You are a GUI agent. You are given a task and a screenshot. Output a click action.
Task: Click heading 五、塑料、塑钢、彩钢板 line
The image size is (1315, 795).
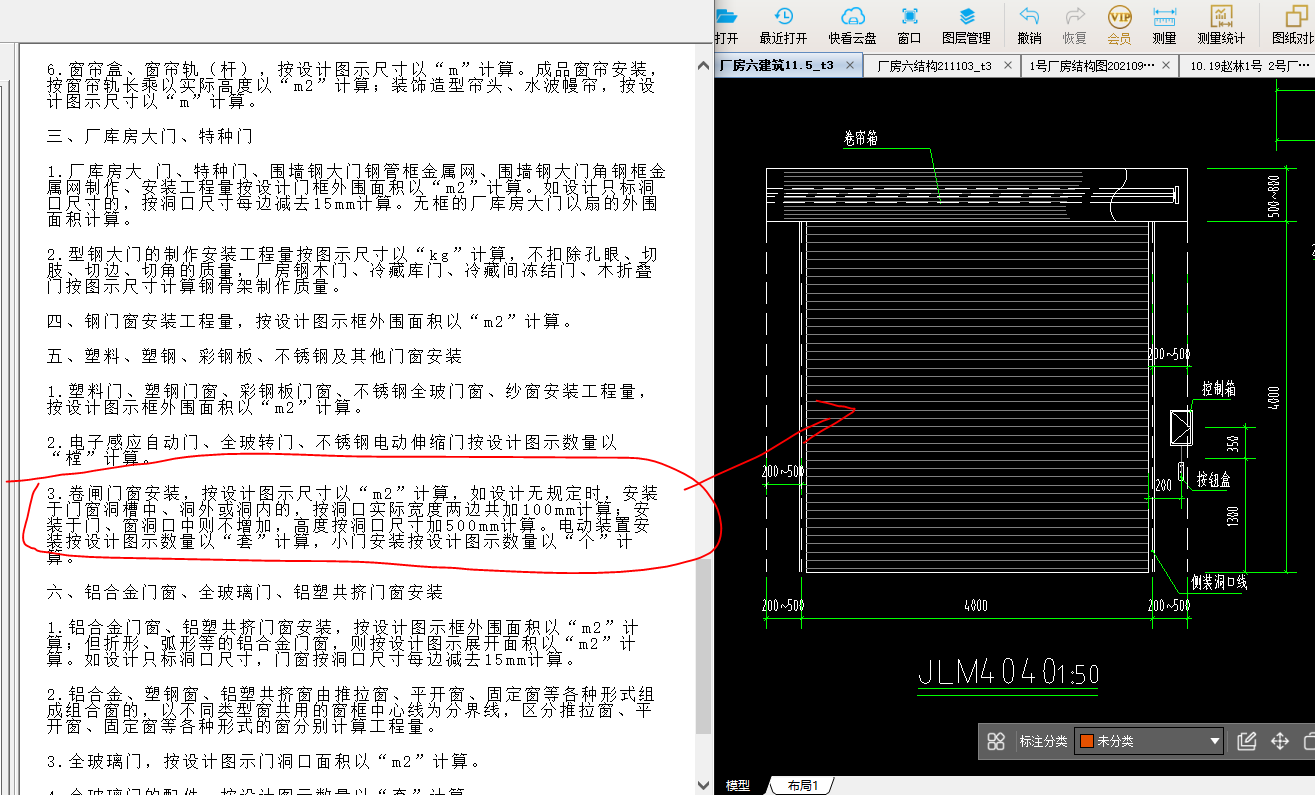pos(254,356)
